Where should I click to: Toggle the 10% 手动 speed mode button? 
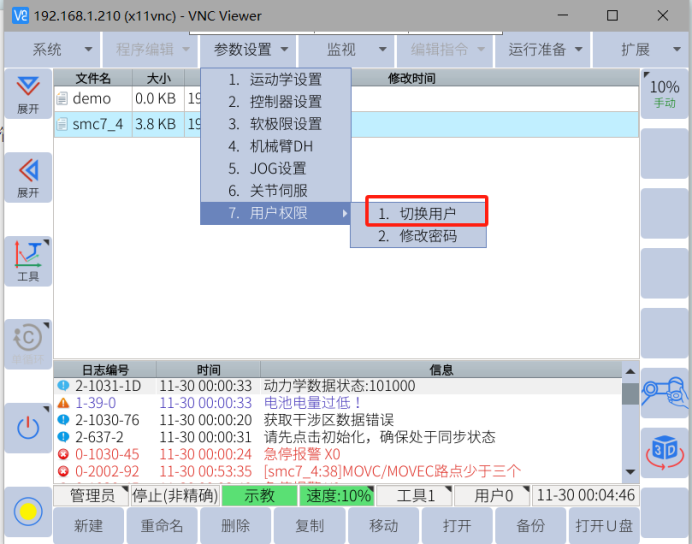664,93
